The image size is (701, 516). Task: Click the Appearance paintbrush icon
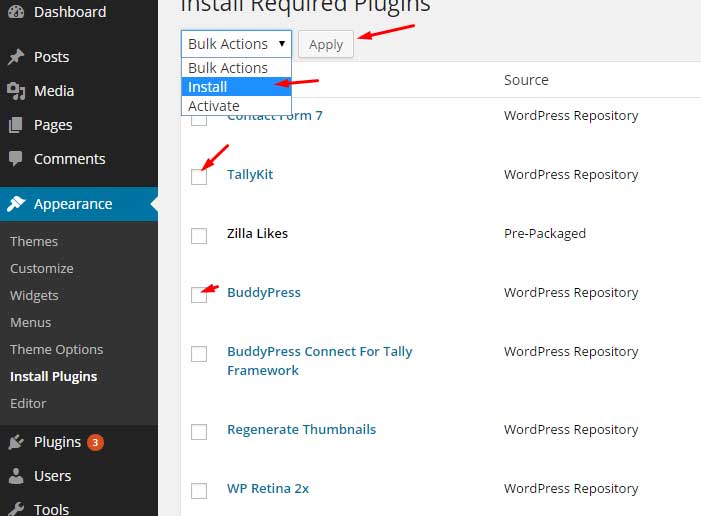[16, 203]
